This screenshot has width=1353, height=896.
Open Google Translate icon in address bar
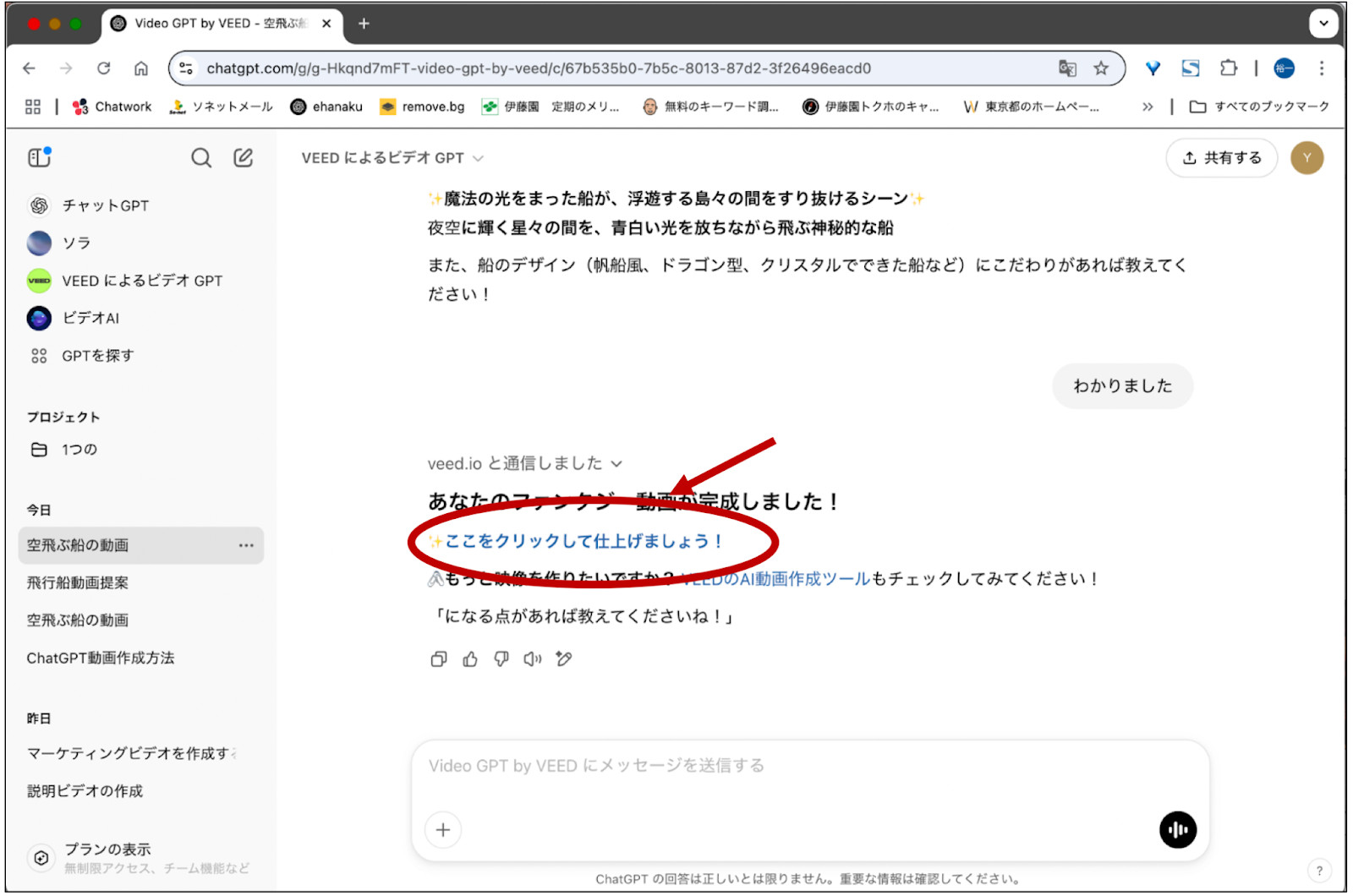pyautogui.click(x=1068, y=68)
